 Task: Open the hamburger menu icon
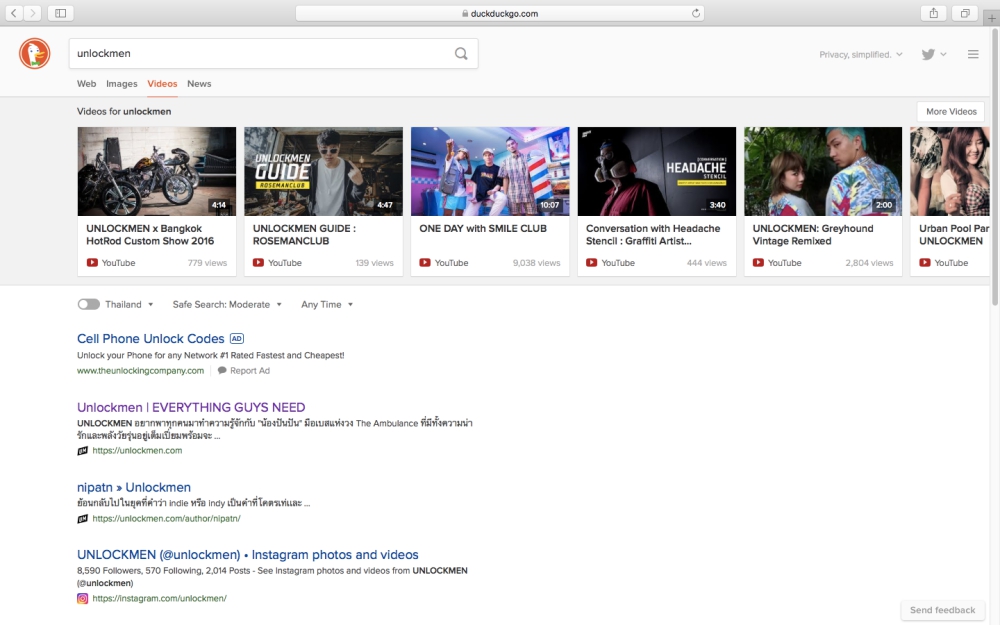[973, 54]
